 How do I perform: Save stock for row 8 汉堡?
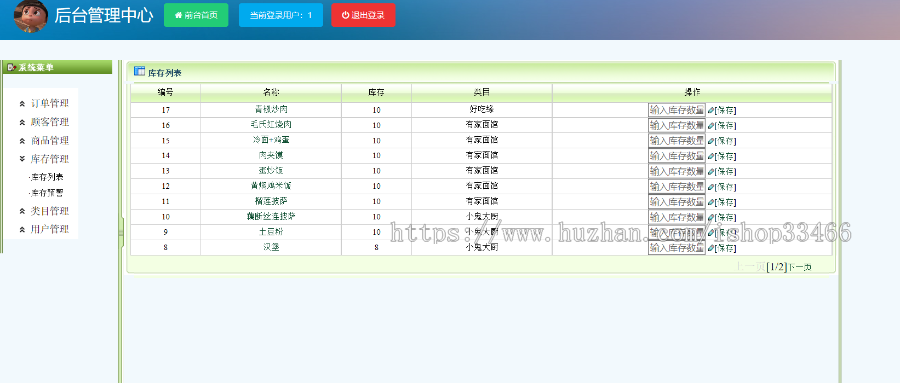[x=726, y=248]
